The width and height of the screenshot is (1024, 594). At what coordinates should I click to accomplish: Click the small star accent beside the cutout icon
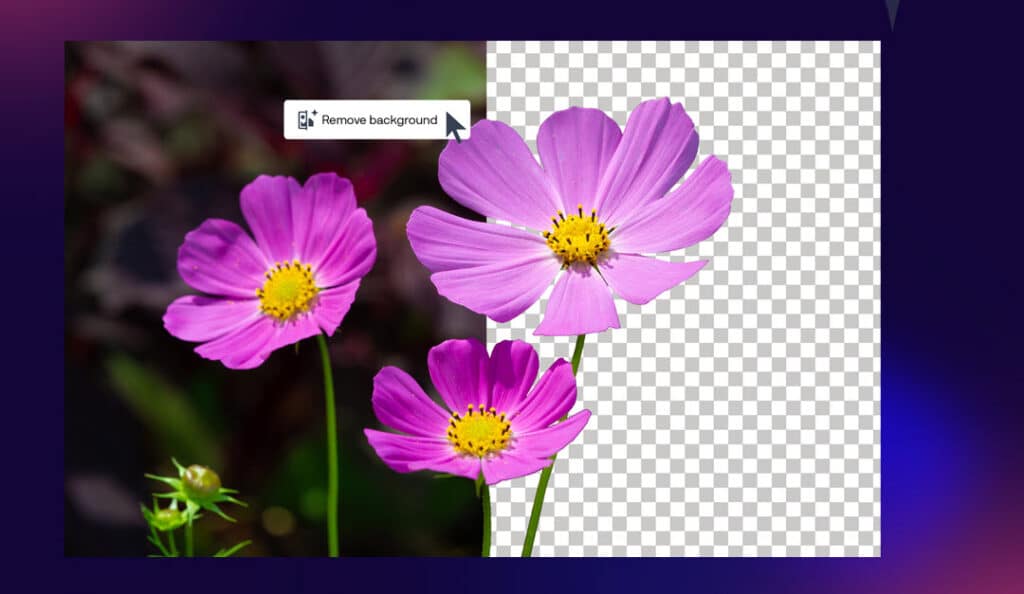(315, 112)
